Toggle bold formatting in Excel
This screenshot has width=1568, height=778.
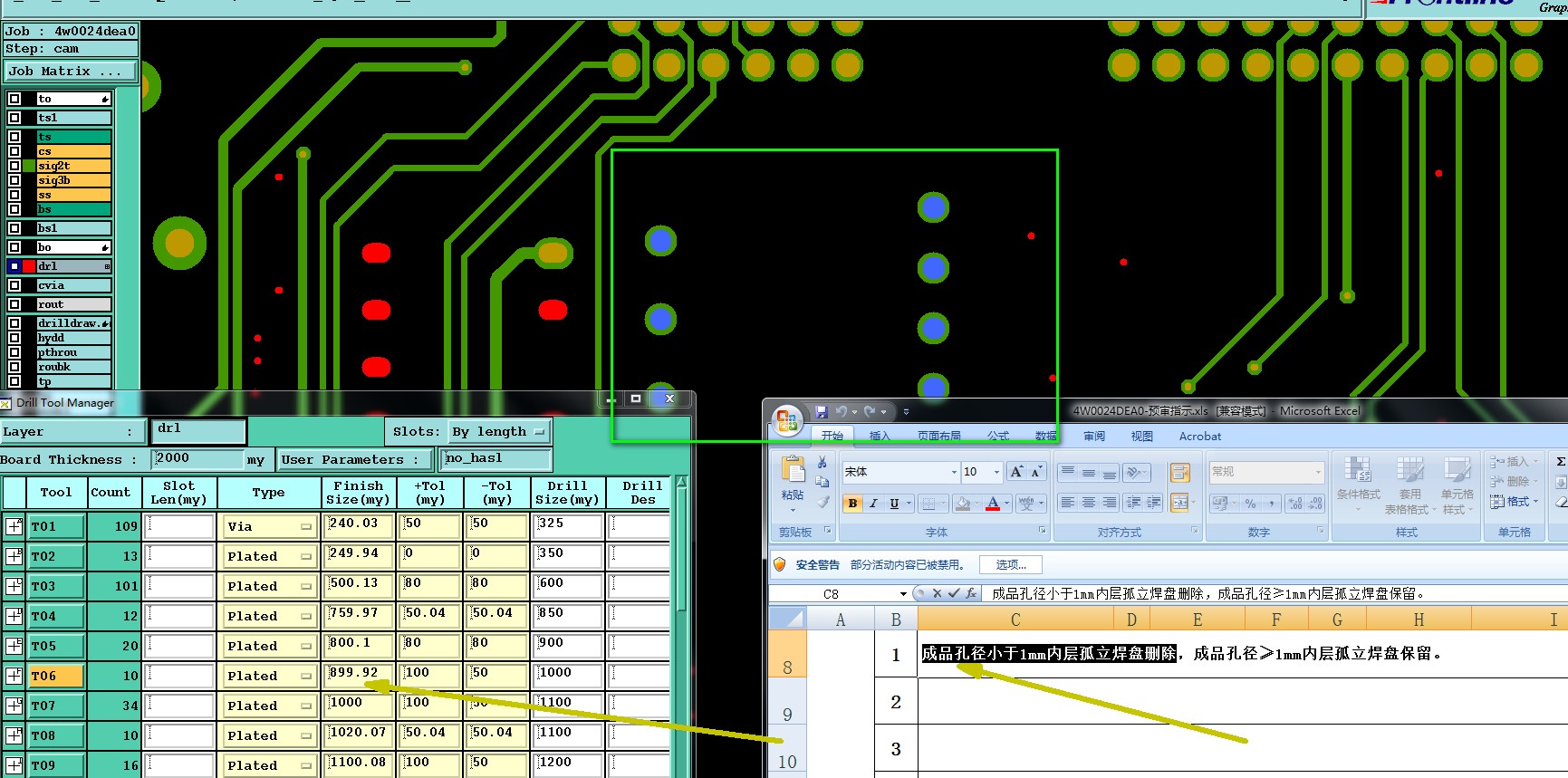tap(852, 504)
